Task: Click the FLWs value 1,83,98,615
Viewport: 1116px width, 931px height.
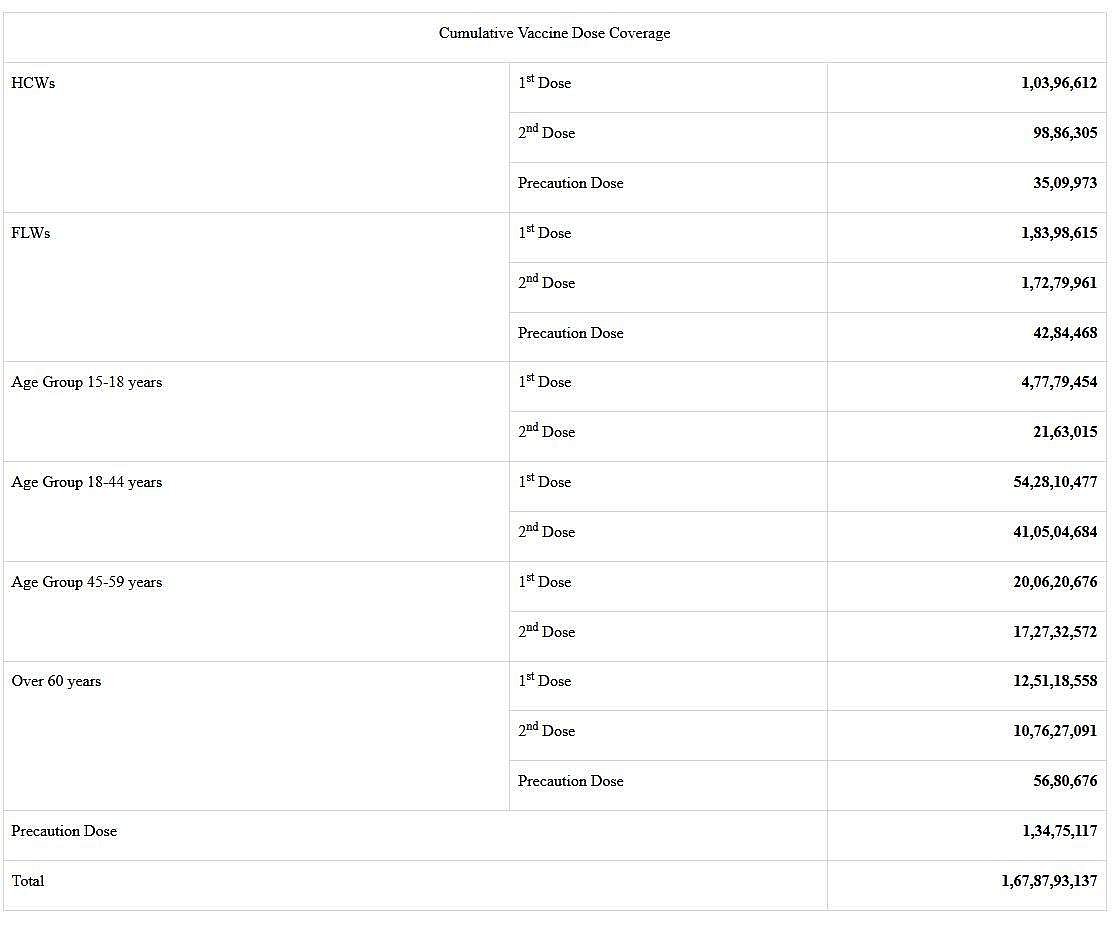Action: [x=1058, y=233]
